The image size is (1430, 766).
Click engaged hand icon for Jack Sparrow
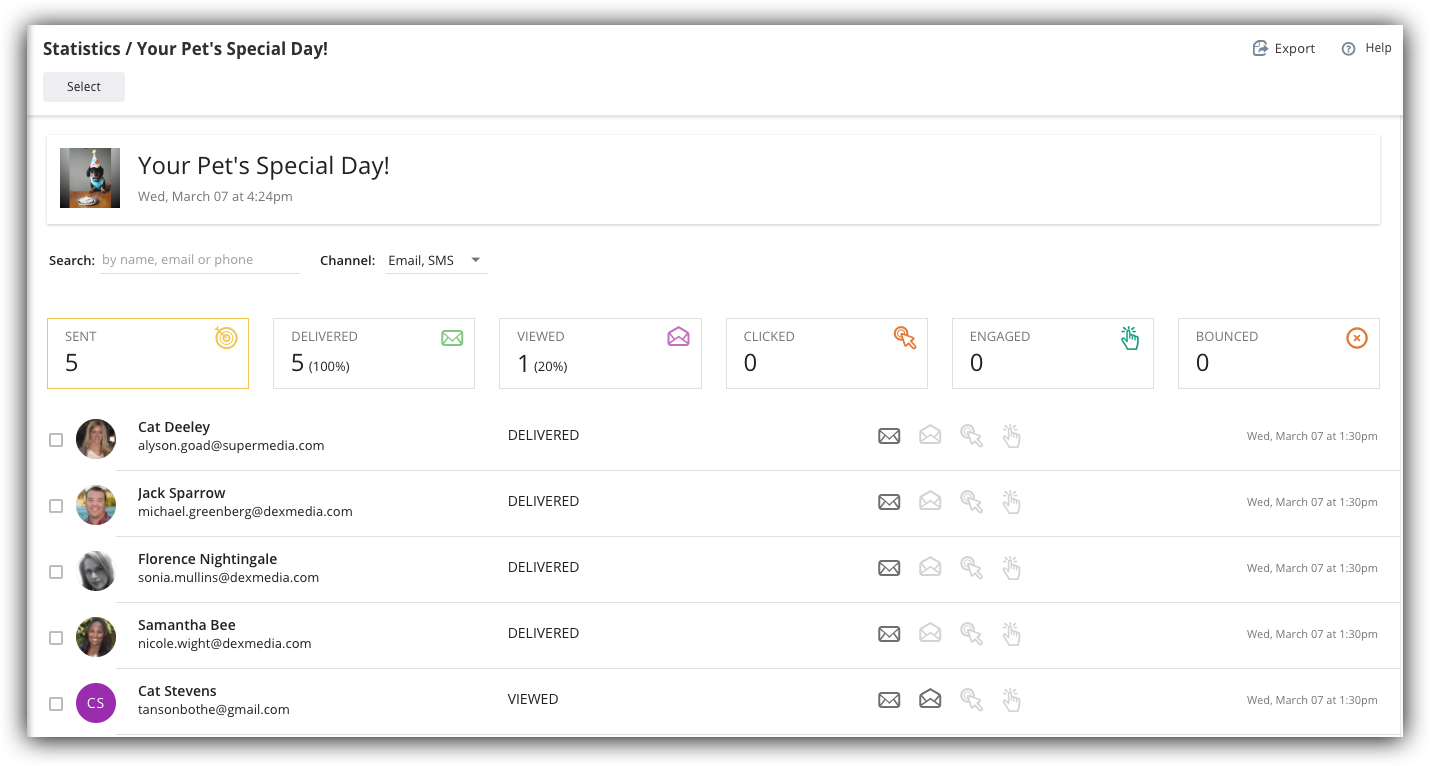click(1011, 501)
